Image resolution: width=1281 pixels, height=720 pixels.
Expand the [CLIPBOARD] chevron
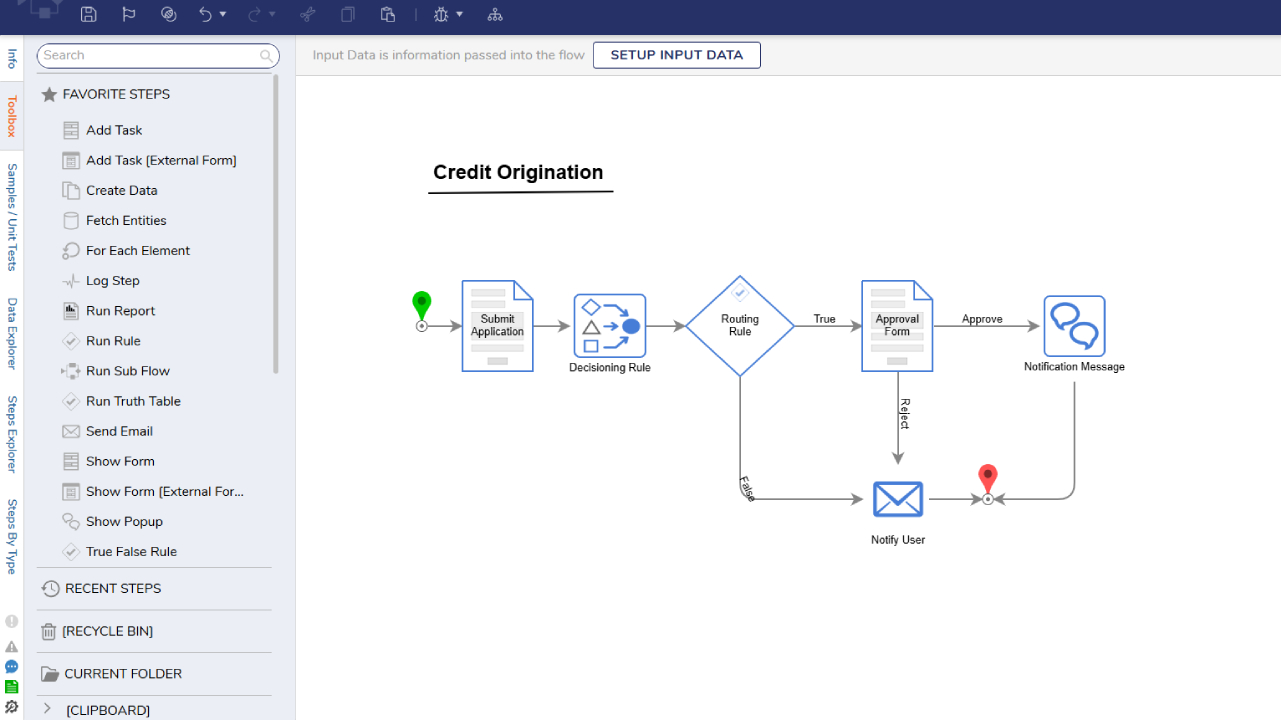pos(47,709)
